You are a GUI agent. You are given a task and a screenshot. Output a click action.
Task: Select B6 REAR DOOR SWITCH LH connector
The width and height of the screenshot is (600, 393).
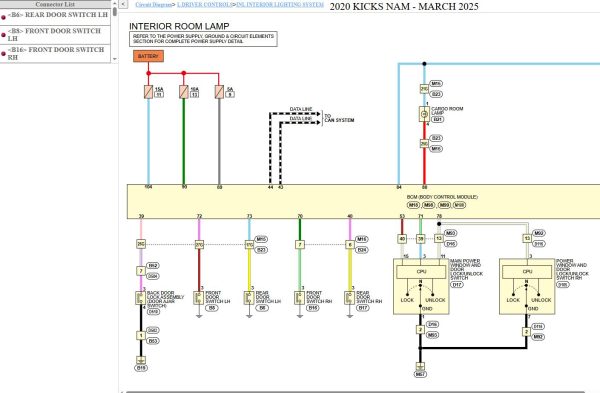point(55,16)
